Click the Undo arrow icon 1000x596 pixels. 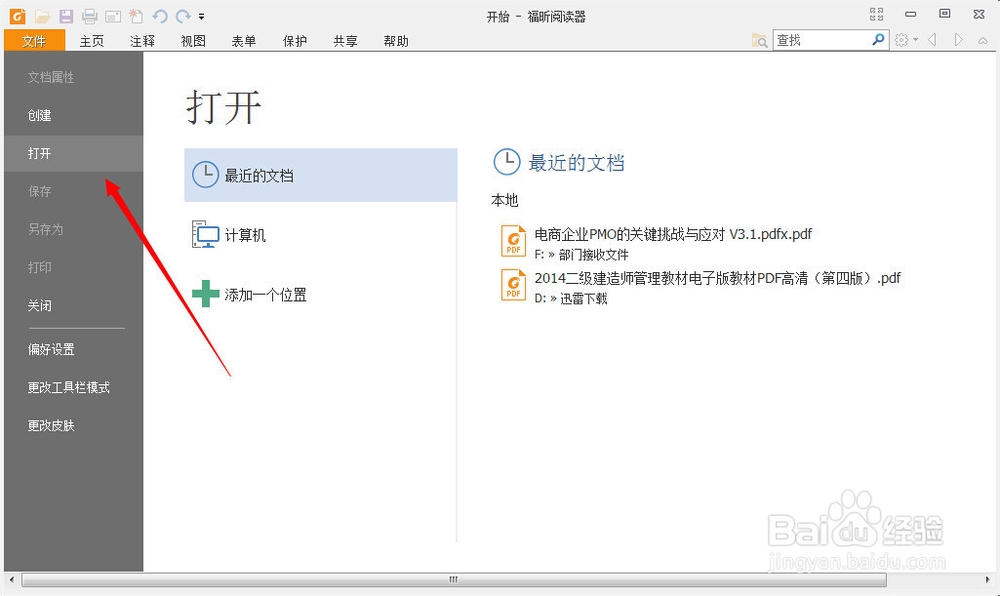tap(159, 16)
